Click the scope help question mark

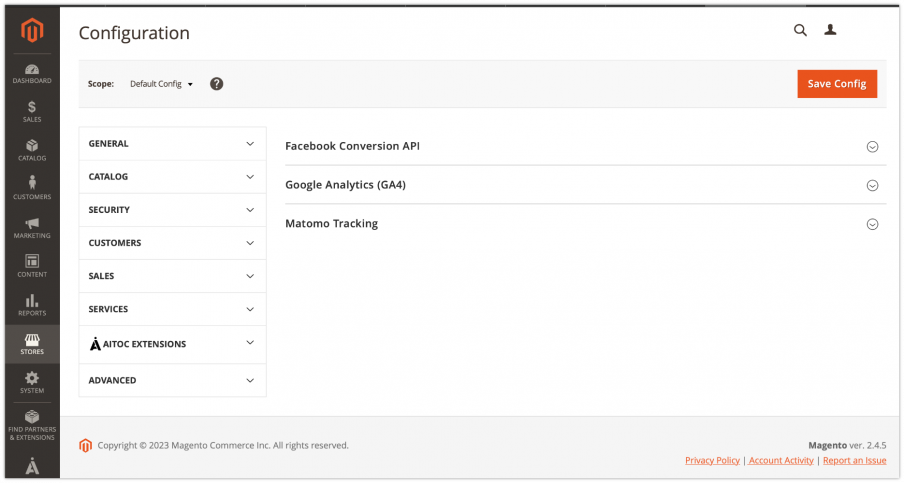pyautogui.click(x=216, y=84)
